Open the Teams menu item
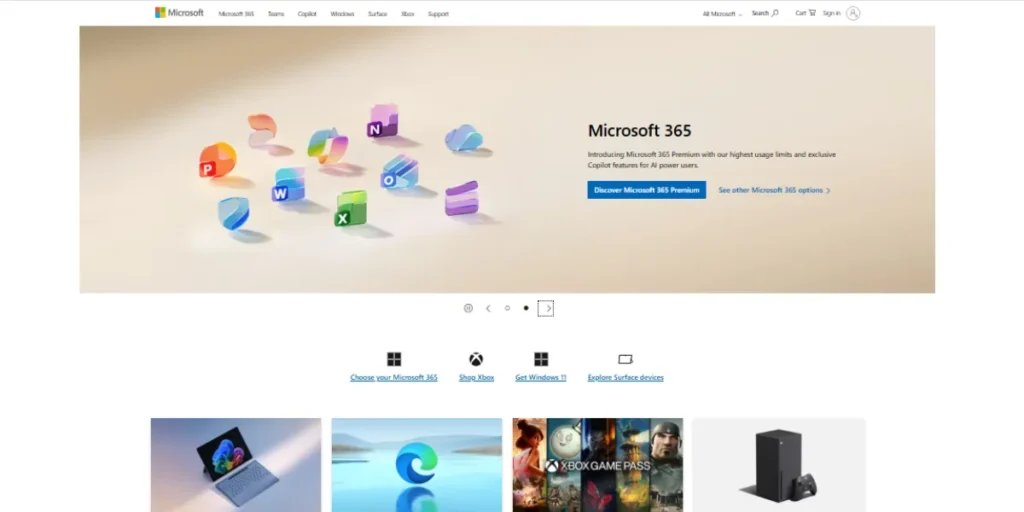This screenshot has width=1024, height=512. click(x=276, y=14)
